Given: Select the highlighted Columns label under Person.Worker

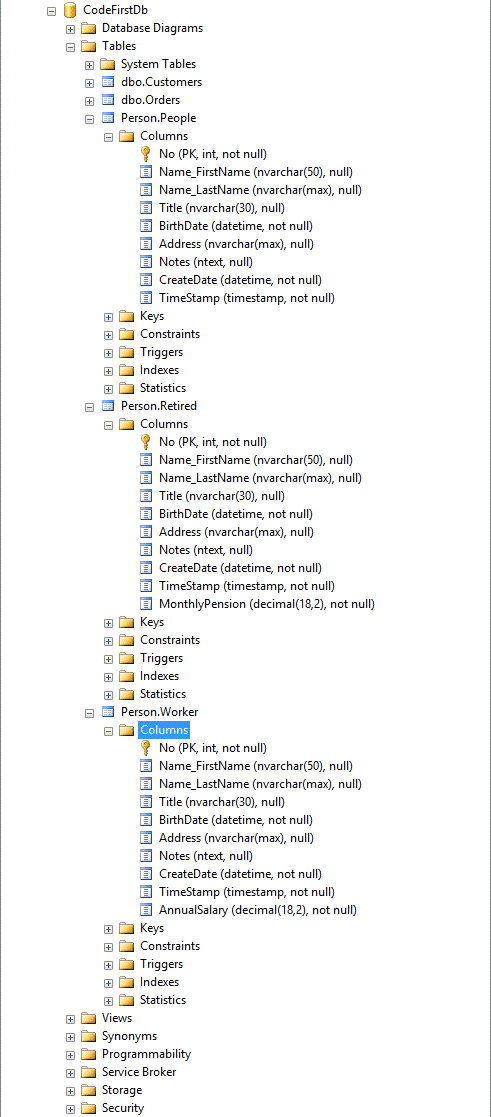Looking at the screenshot, I should [164, 729].
